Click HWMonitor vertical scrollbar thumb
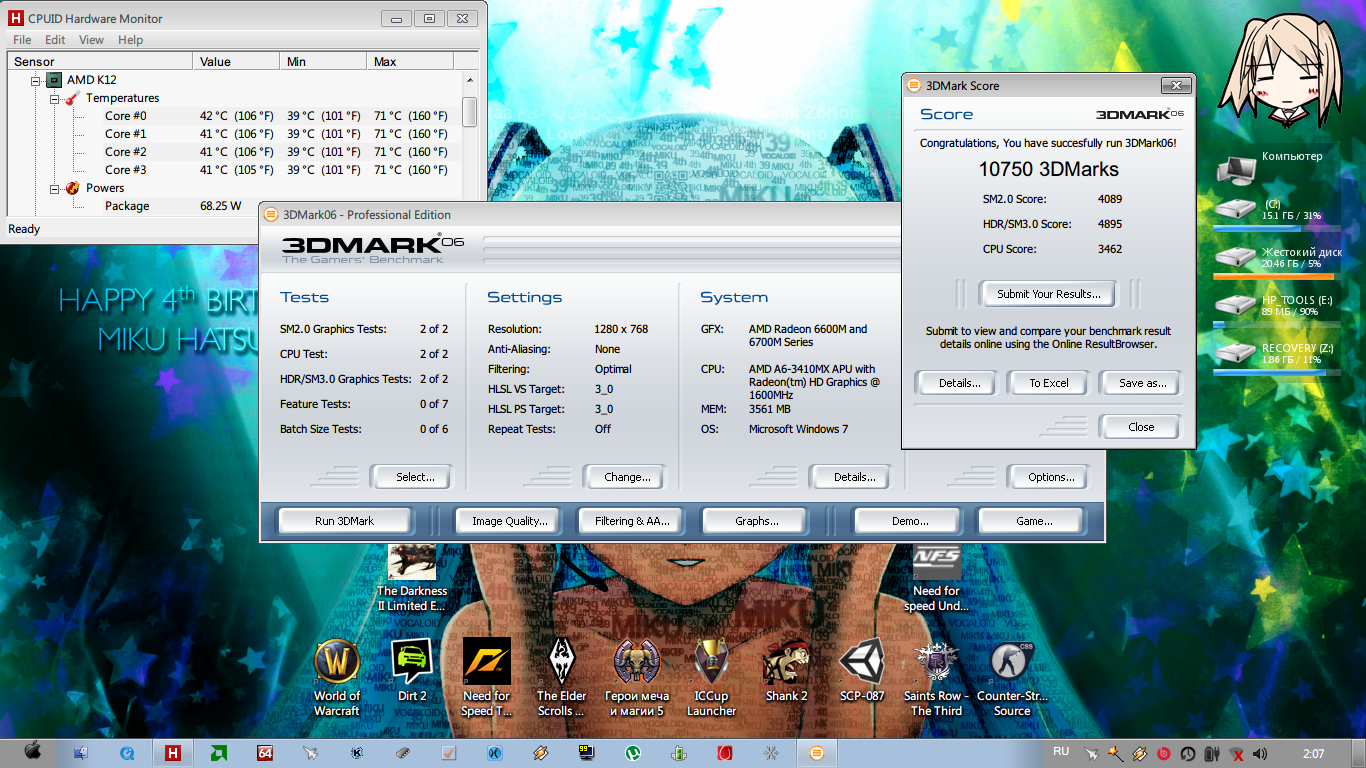1366x768 pixels. tap(469, 111)
